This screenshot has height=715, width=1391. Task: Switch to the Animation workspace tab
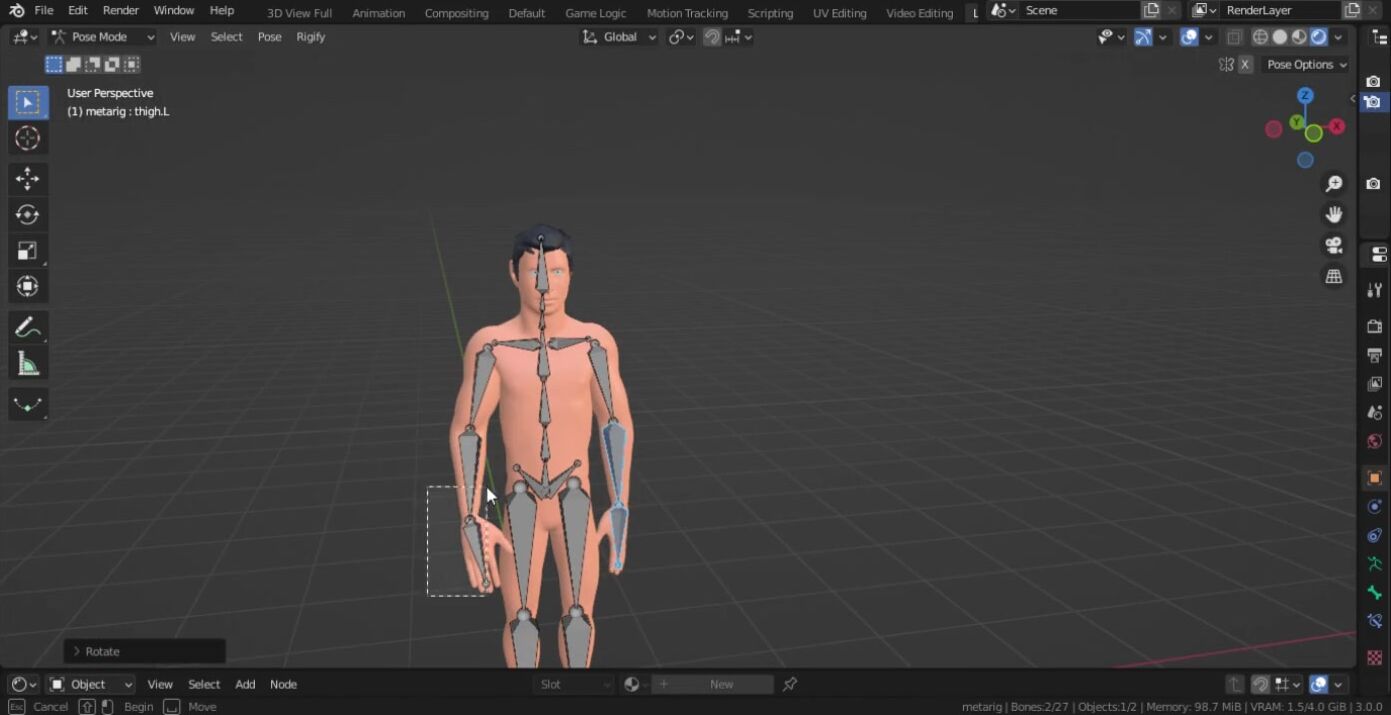378,13
